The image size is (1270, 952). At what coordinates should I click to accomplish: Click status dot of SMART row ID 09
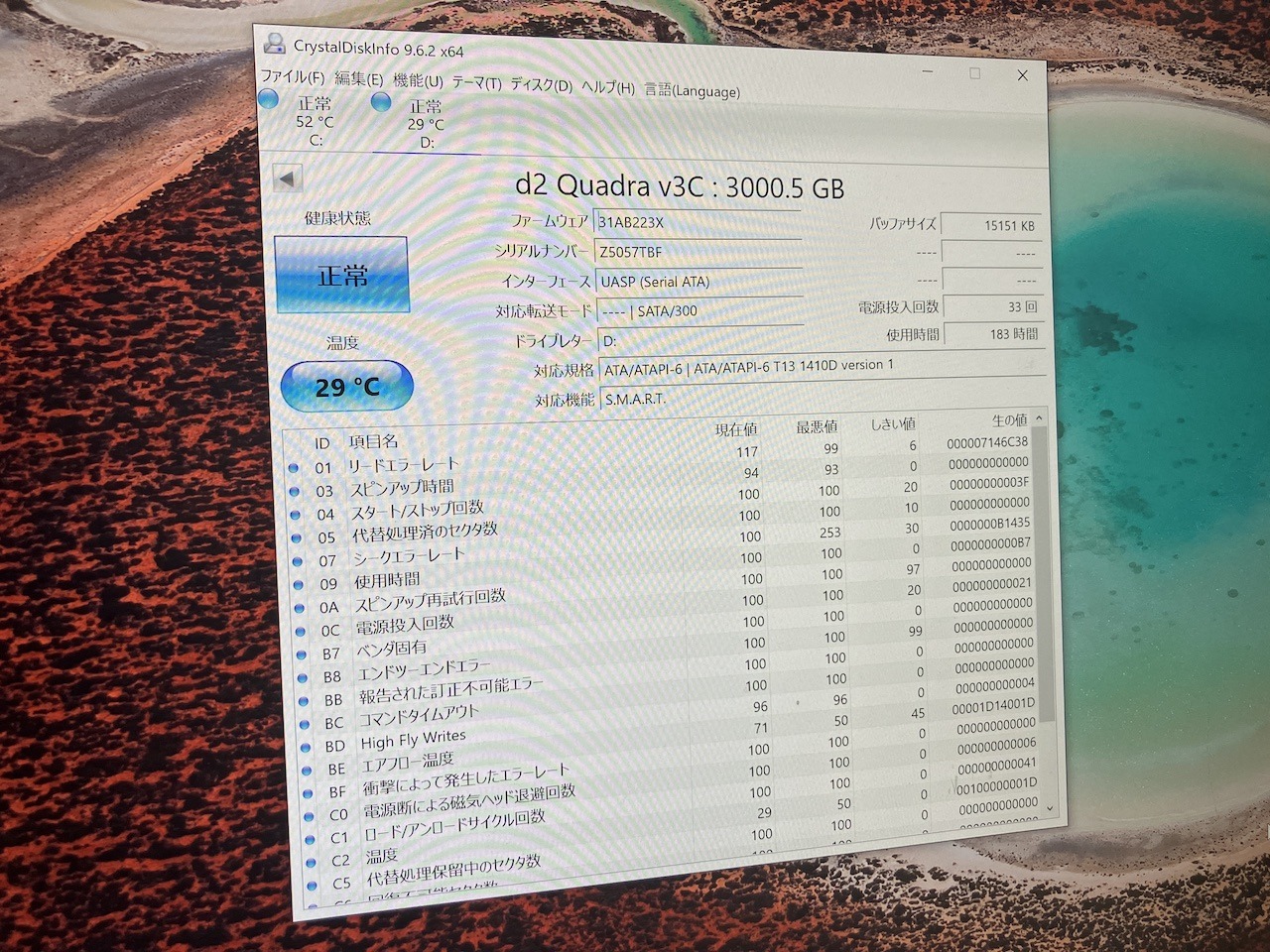pyautogui.click(x=299, y=585)
